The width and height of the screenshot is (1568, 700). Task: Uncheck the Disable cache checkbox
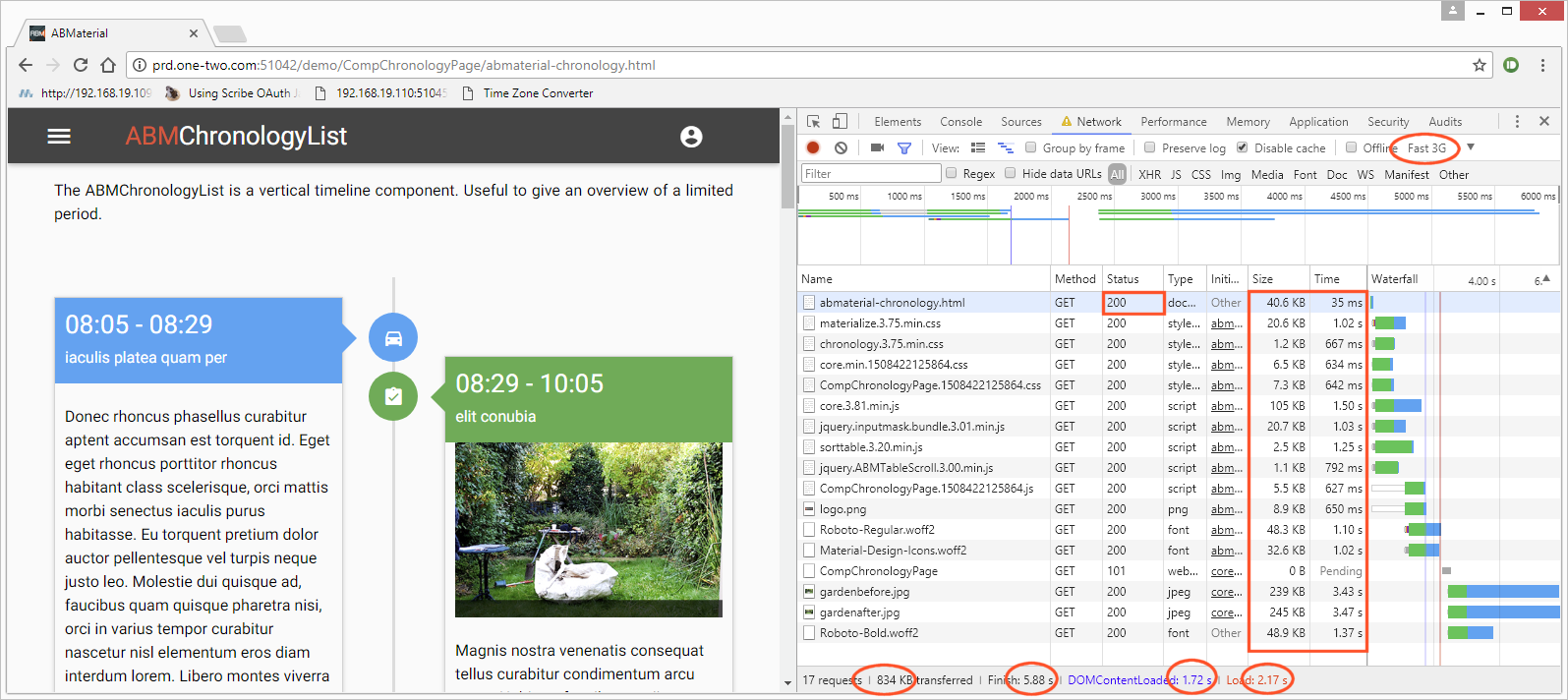click(x=1242, y=147)
